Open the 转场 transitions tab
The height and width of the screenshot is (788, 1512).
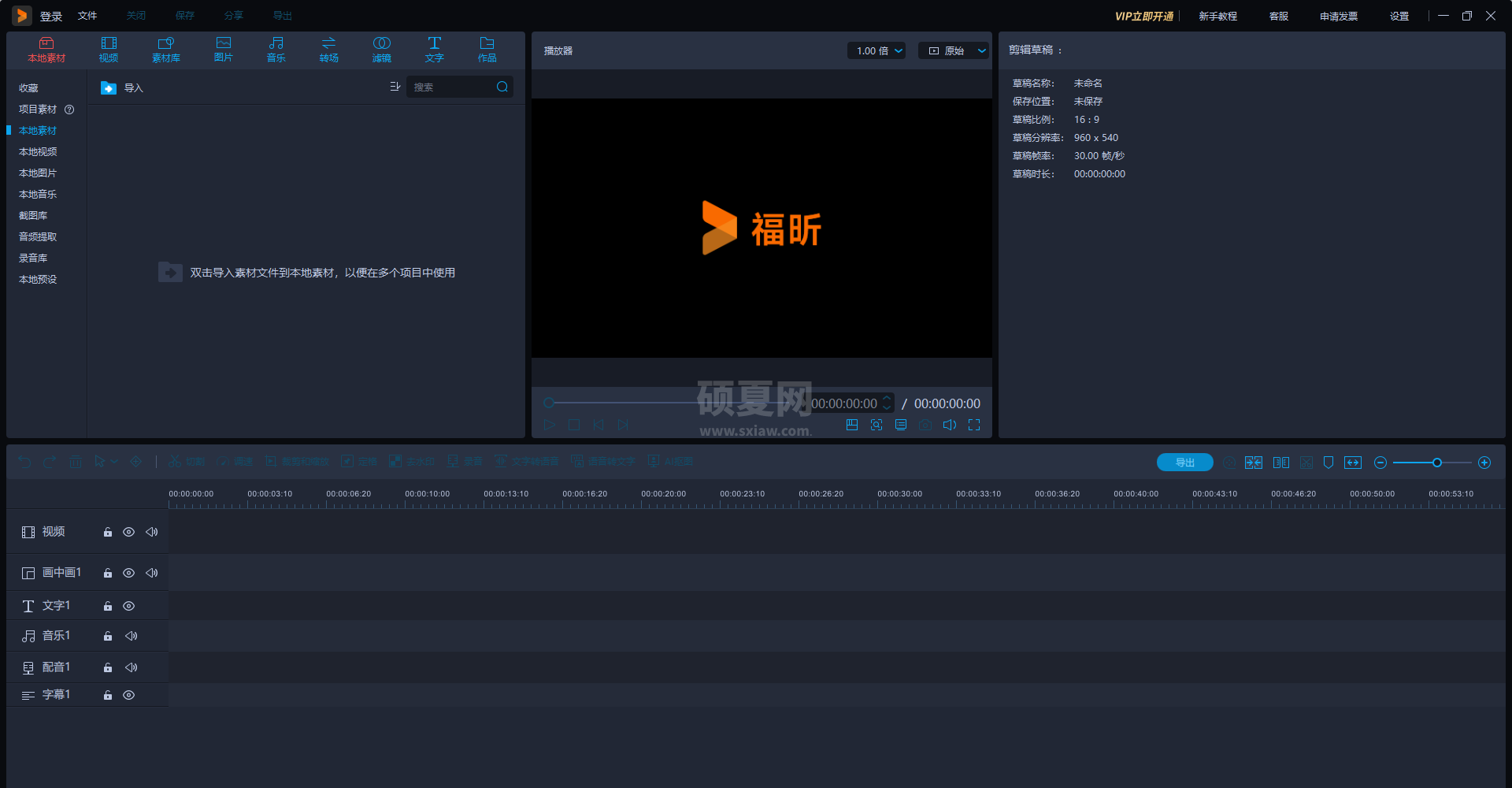tap(329, 50)
